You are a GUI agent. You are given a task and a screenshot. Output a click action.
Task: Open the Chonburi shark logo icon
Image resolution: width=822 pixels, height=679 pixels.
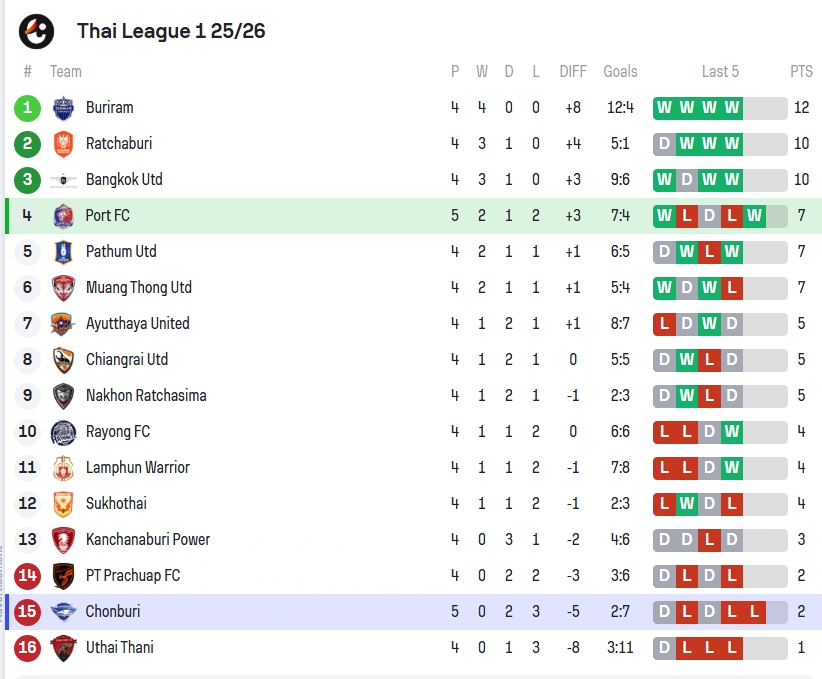tap(63, 611)
